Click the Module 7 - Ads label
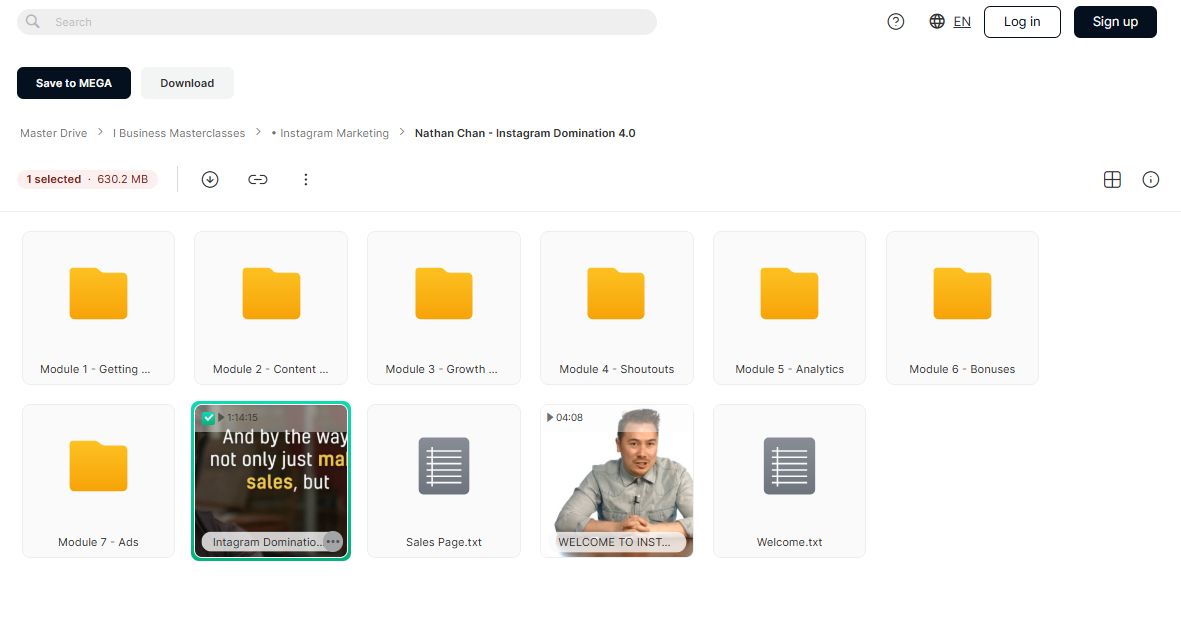 [99, 542]
